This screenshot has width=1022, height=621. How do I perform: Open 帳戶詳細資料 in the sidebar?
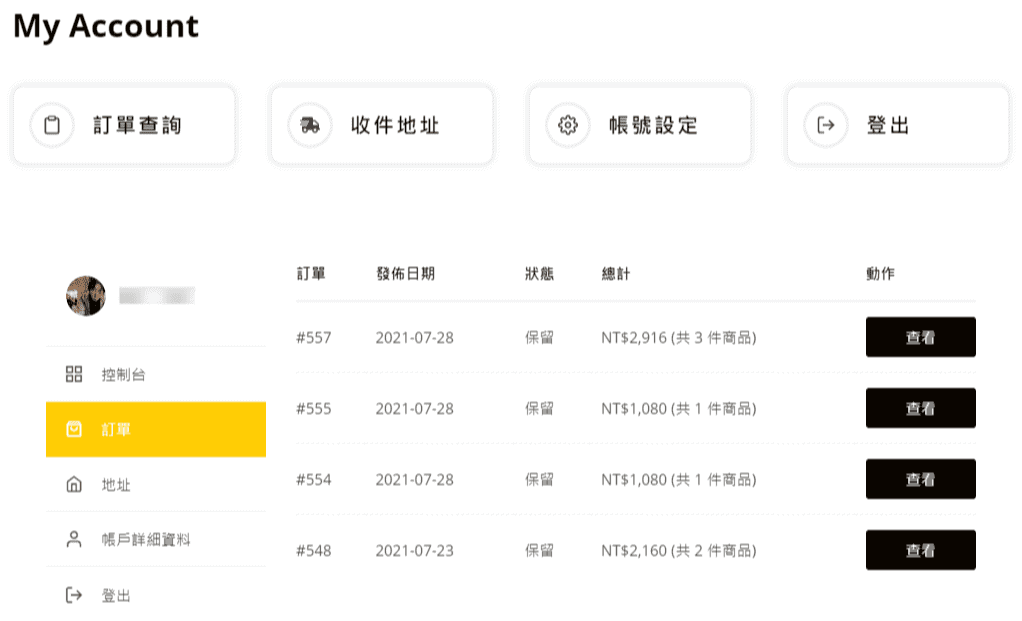pos(156,539)
